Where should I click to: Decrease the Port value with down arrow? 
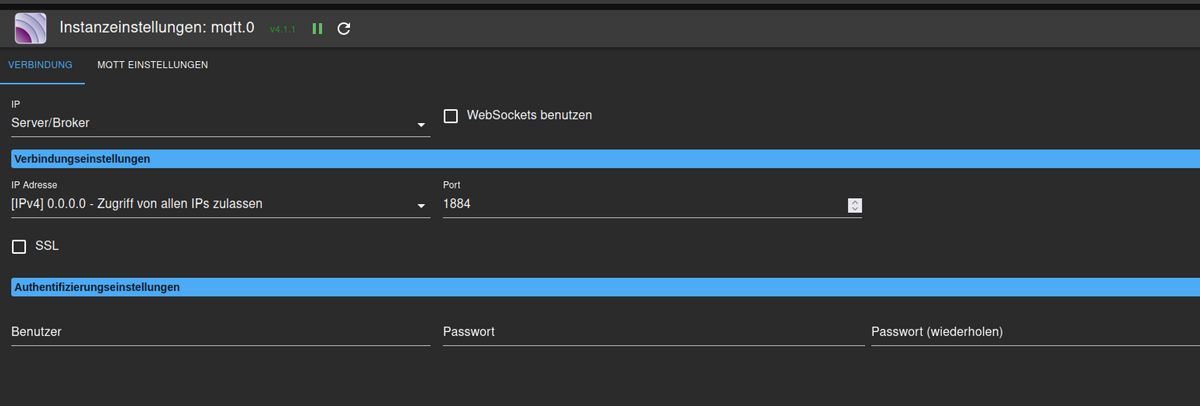(x=854, y=209)
